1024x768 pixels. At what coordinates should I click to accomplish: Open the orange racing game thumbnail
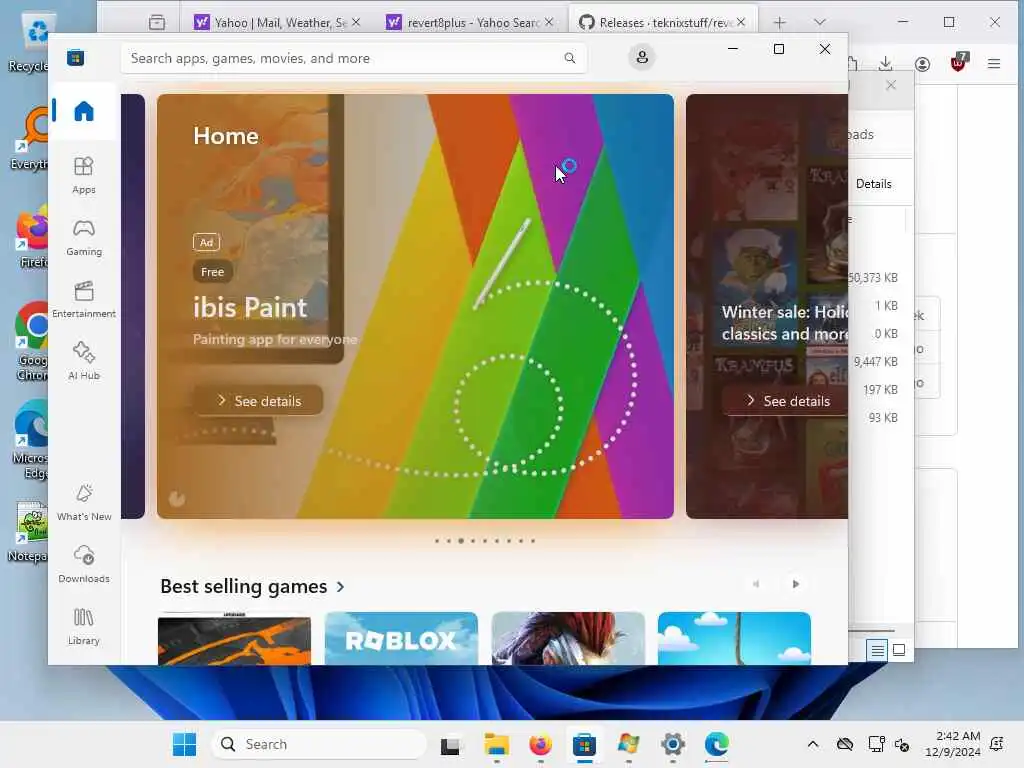pyautogui.click(x=234, y=638)
